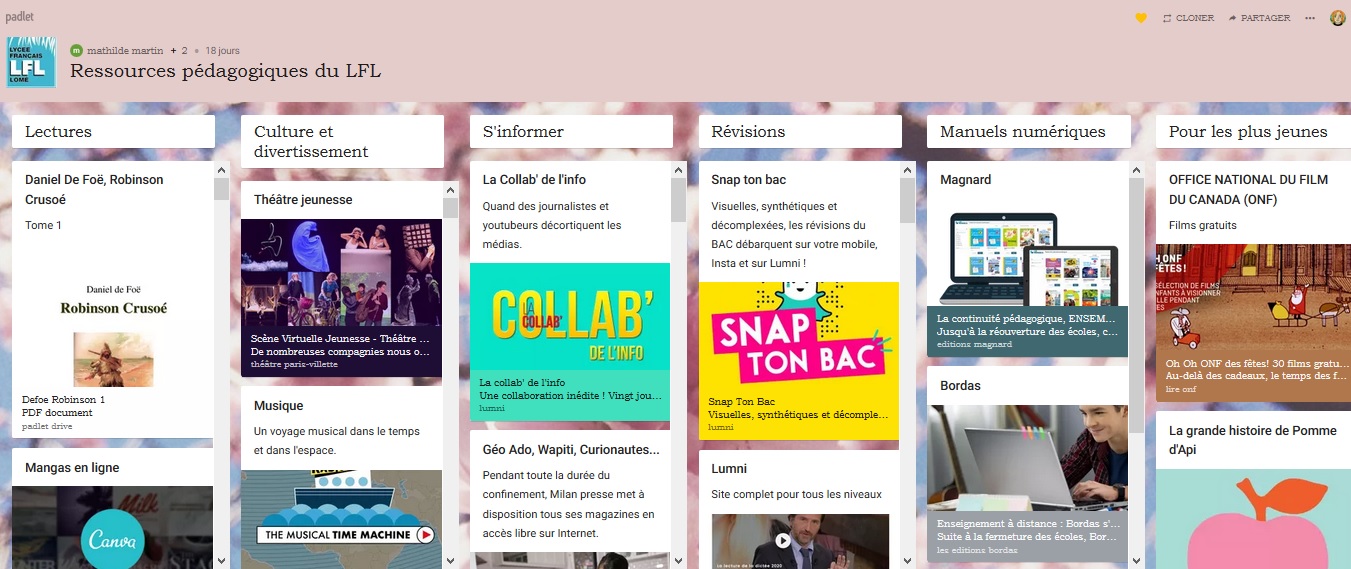Open the editions magnard laptop thumbnail
The width and height of the screenshot is (1351, 569).
[1027, 277]
